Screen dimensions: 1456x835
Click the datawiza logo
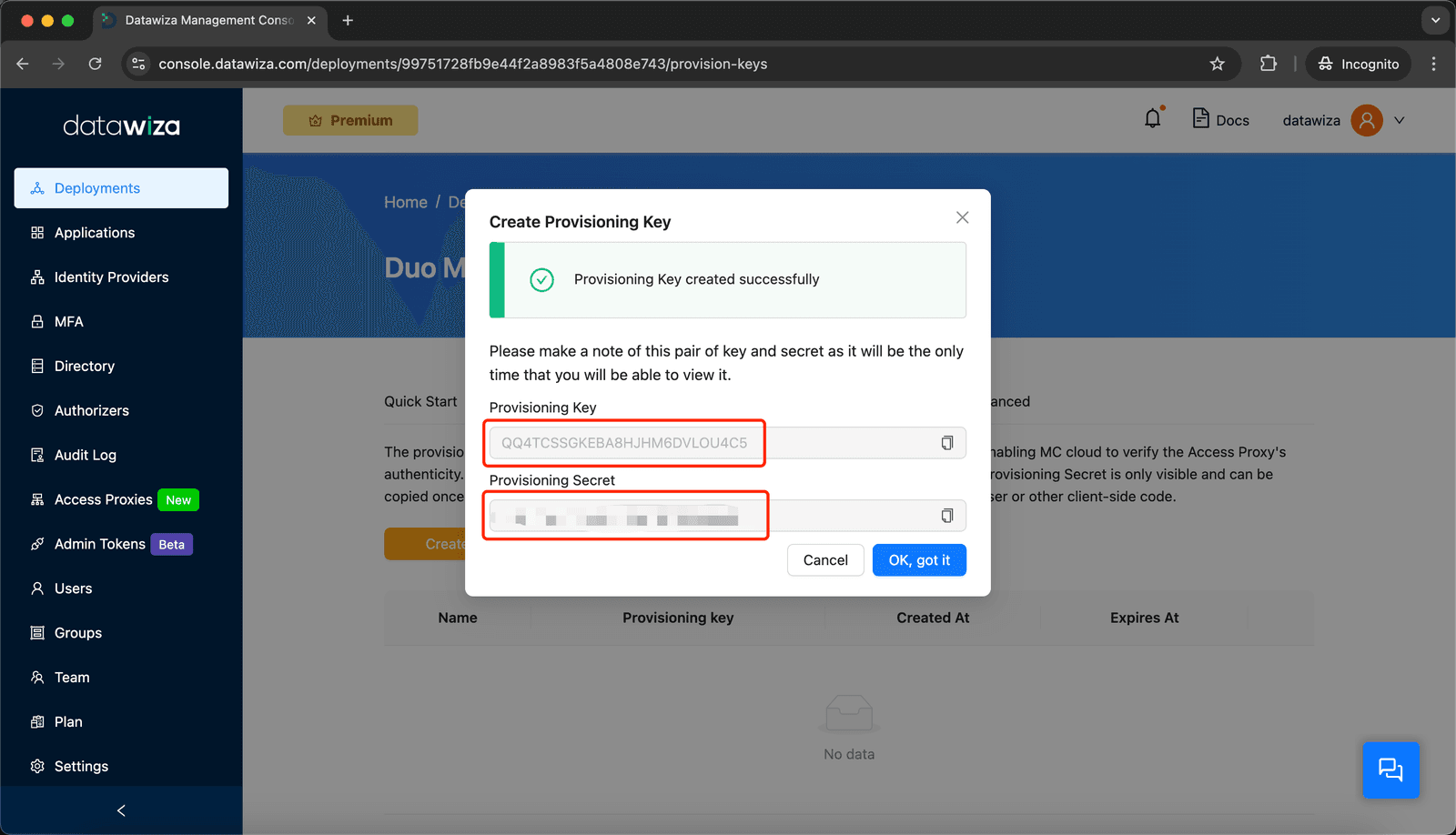point(121,126)
